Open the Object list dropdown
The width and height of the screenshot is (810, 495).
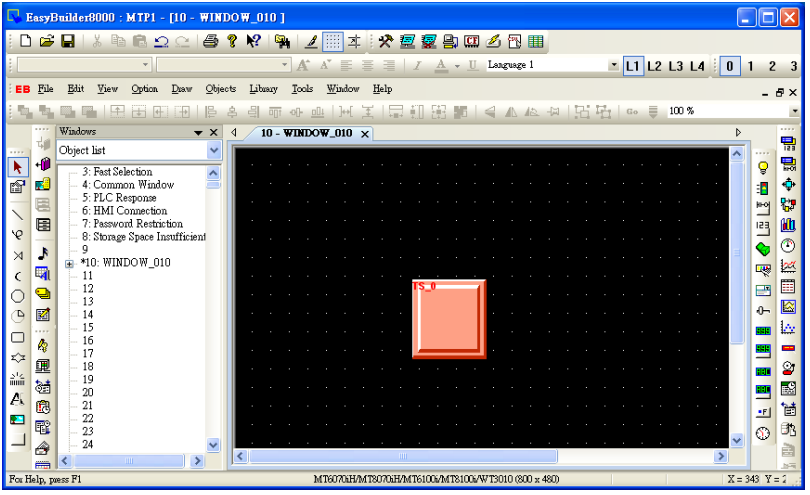(214, 150)
